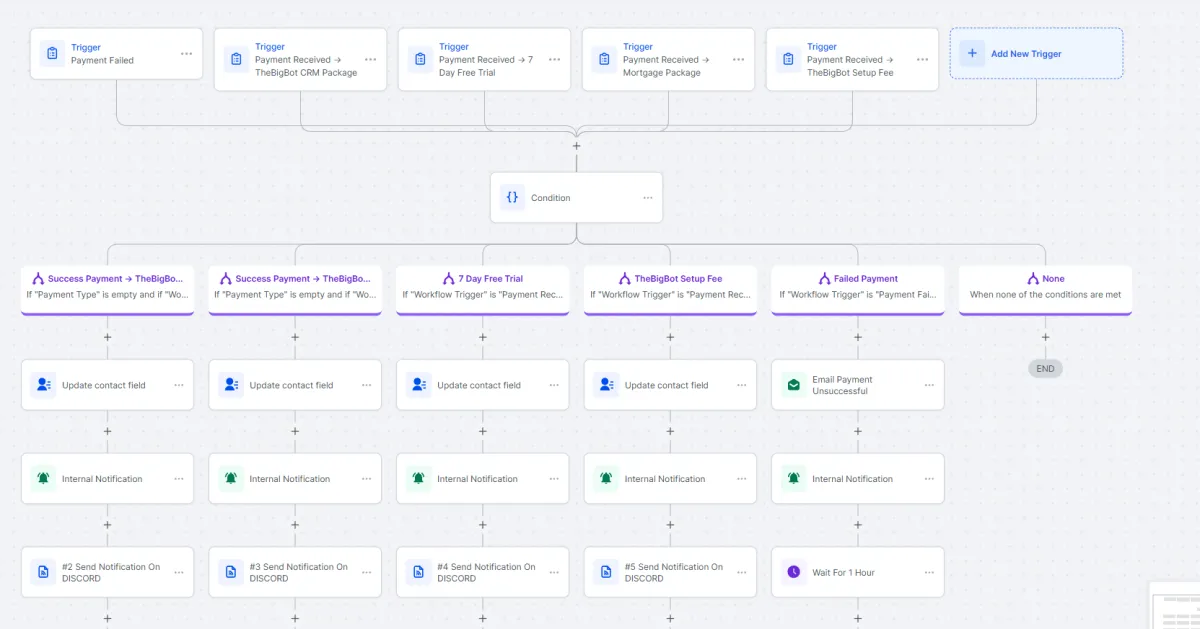Open the TheBigBot CRM Package trigger's options menu
Screen dimensions: 1200x629
[371, 59]
